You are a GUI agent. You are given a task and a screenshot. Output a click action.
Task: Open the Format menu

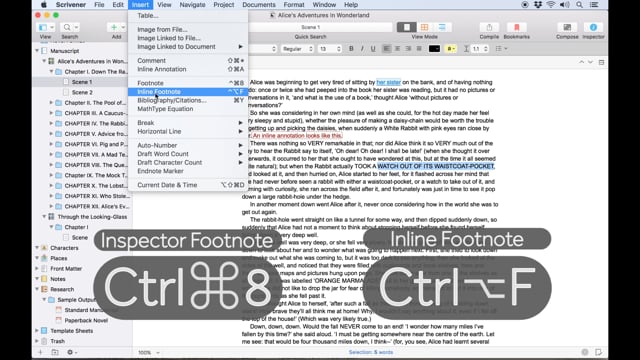pyautogui.click(x=294, y=5)
